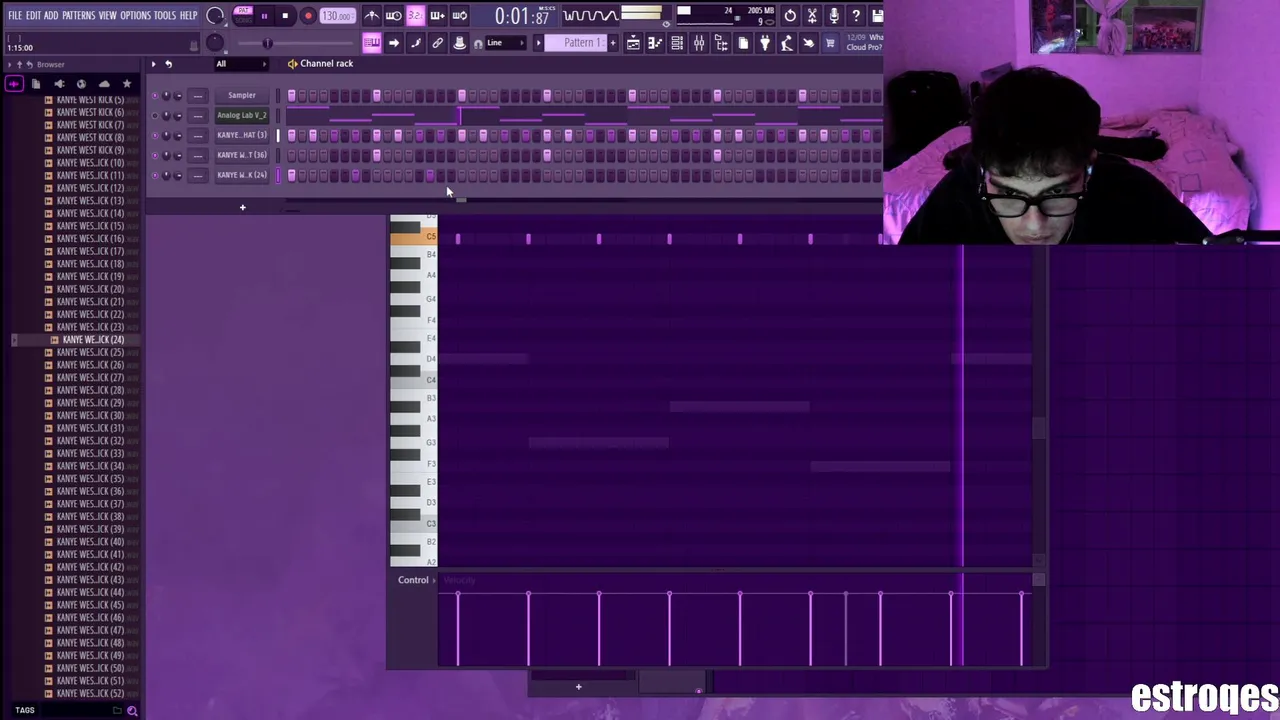Show the Channel rack view icon

click(x=677, y=43)
